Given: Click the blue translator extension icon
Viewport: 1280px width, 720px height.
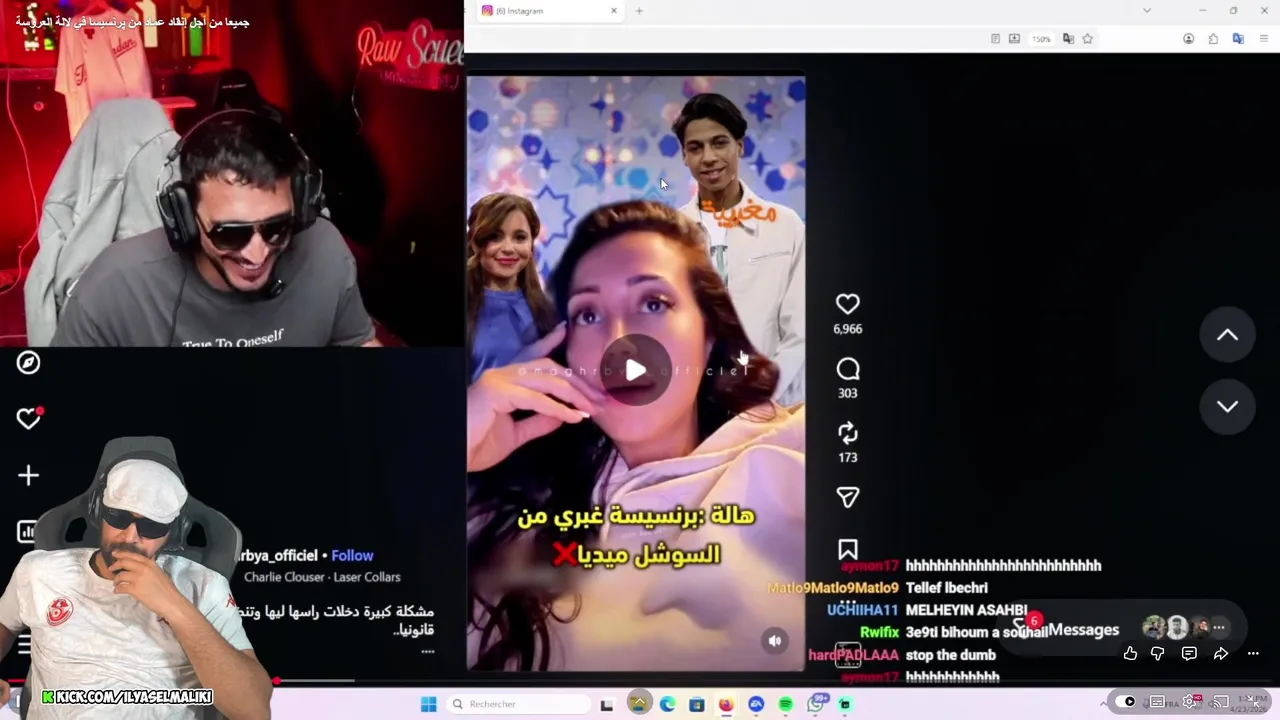Looking at the screenshot, I should pos(1238,39).
